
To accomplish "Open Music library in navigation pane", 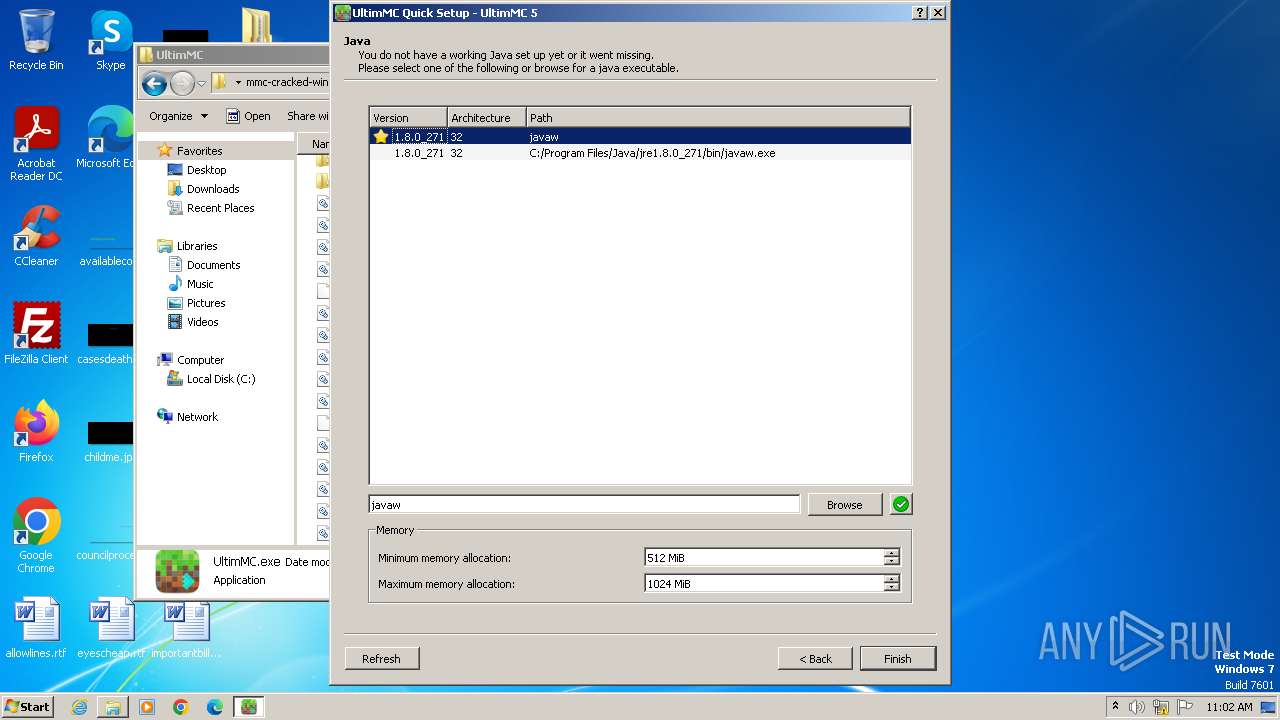I will 200,284.
